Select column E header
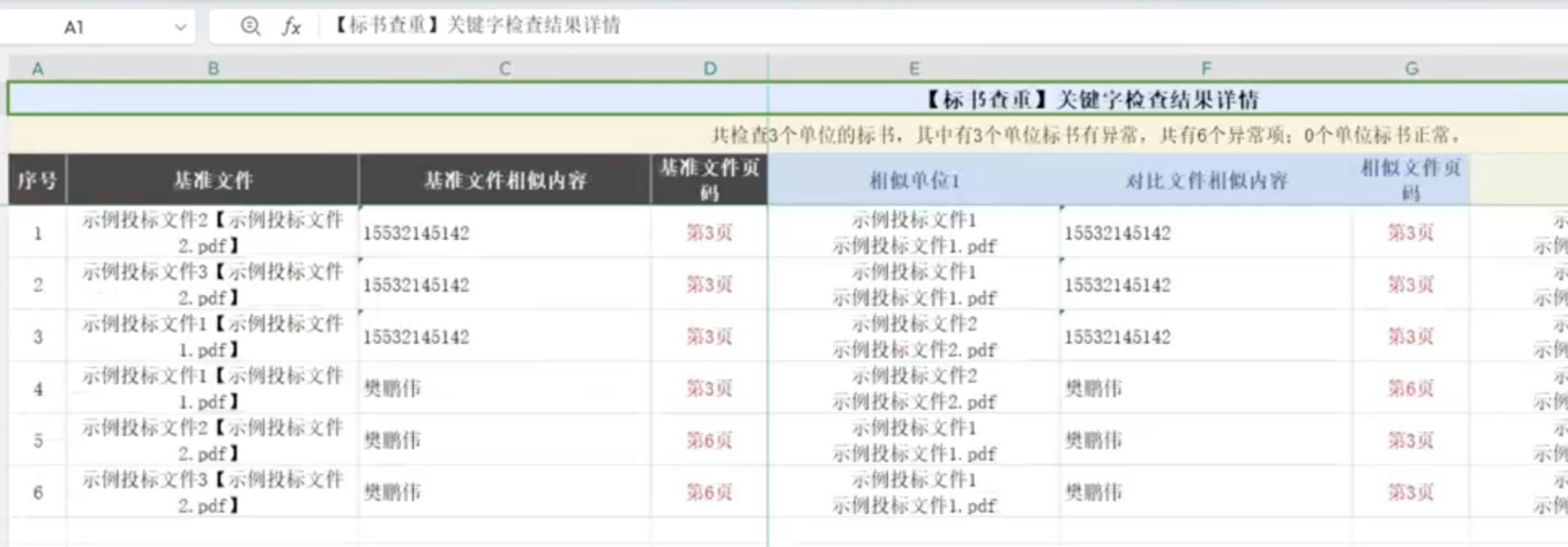1568x547 pixels. [x=914, y=69]
